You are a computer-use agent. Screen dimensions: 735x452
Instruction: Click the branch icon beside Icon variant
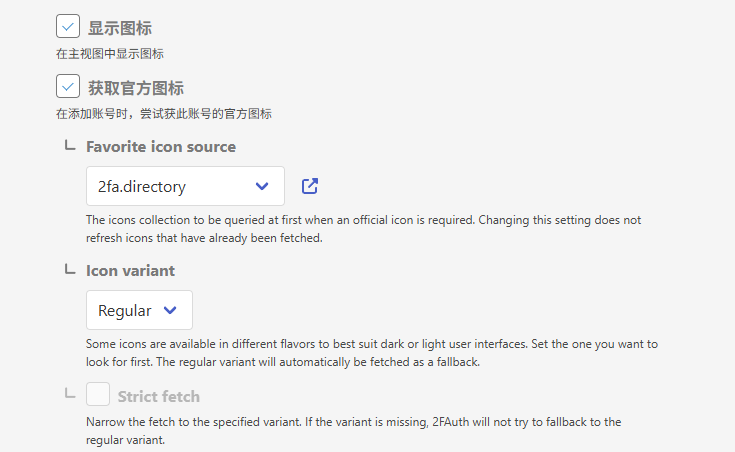(x=69, y=270)
